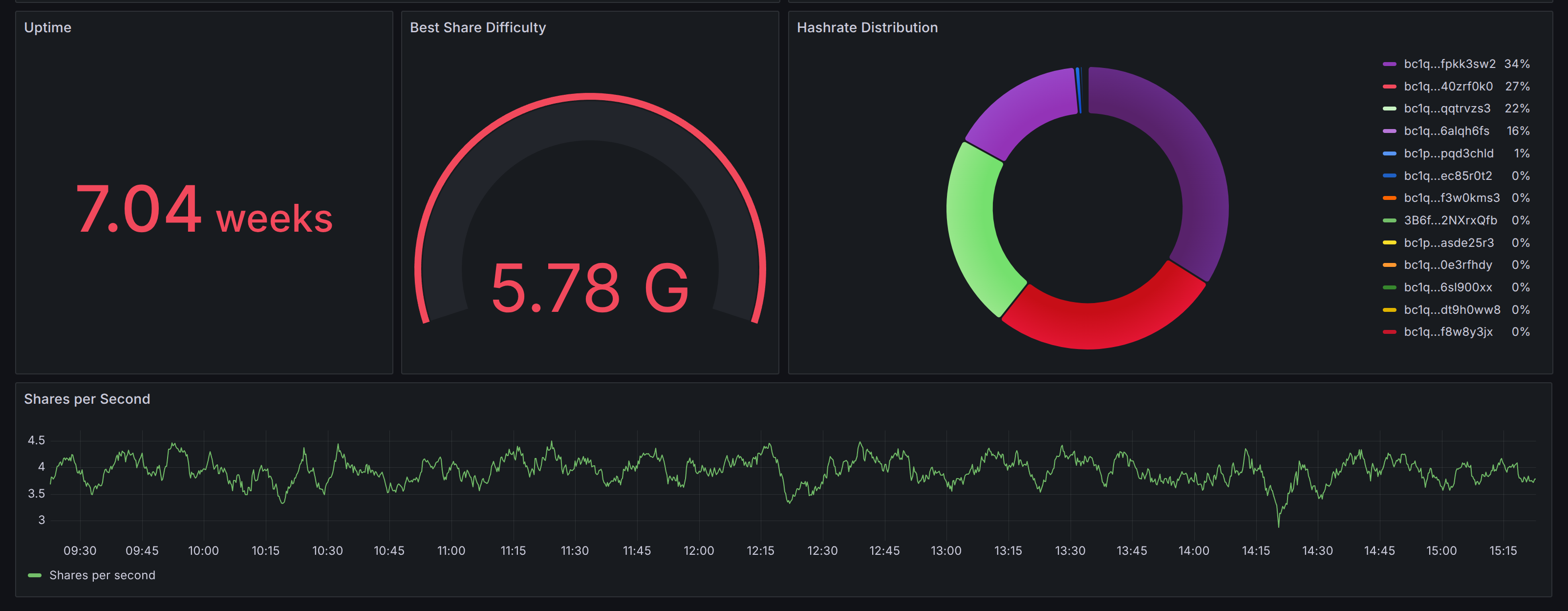Image resolution: width=1568 pixels, height=611 pixels.
Task: Open Best Share Difficulty panel menu
Action: (477, 27)
